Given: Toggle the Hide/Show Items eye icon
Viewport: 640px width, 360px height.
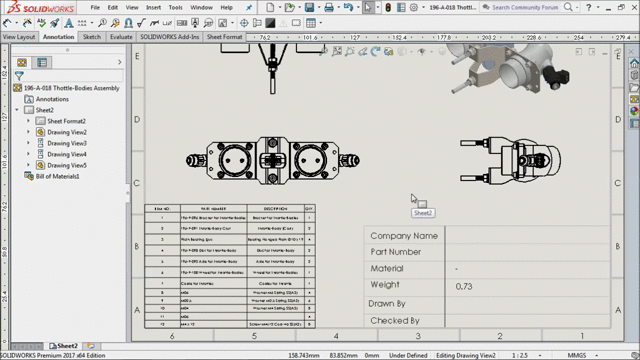Looking at the screenshot, I should coord(422,51).
